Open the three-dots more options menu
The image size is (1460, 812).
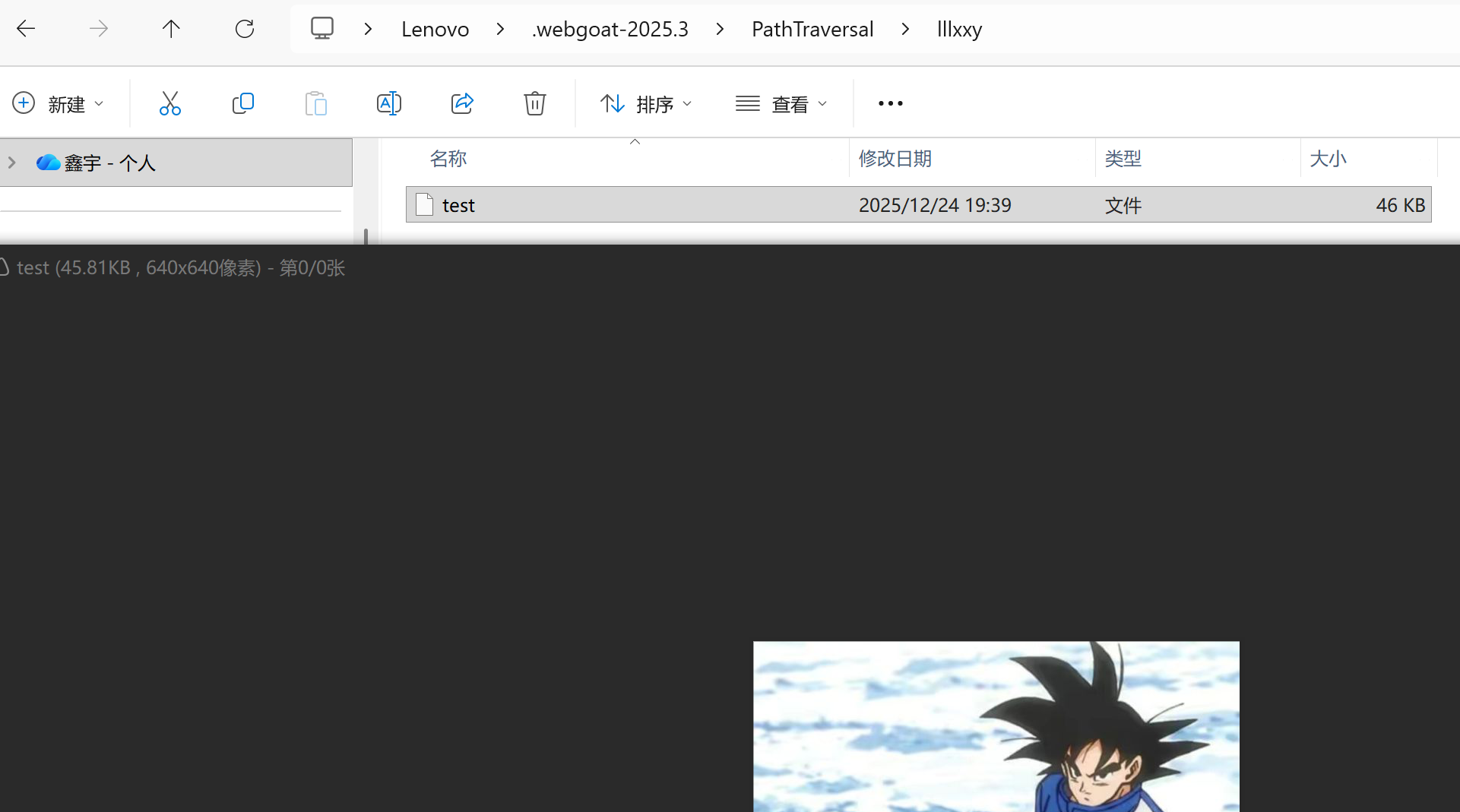(891, 103)
